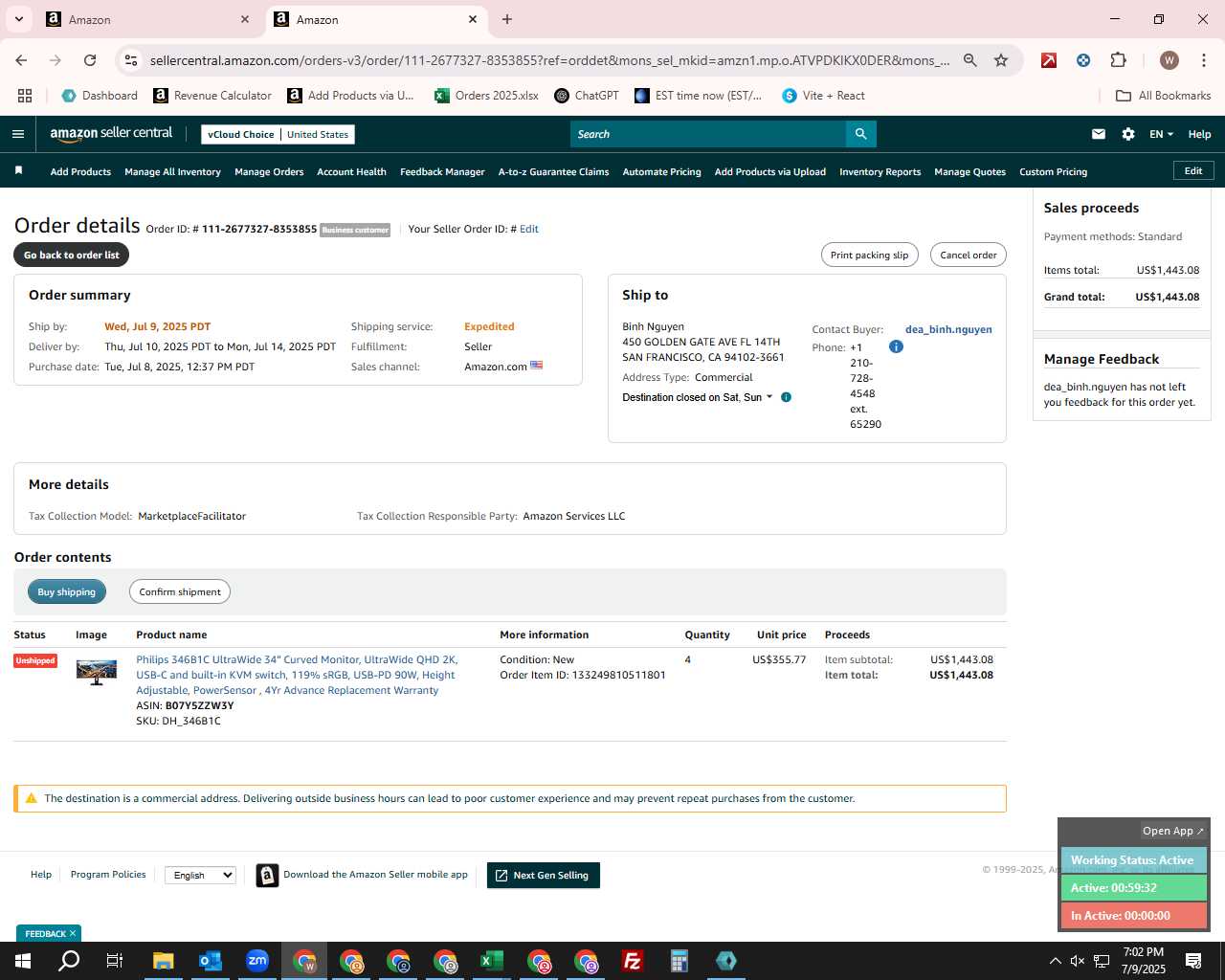This screenshot has width=1225, height=980.
Task: Bookmark this page with star icon
Action: (1001, 60)
